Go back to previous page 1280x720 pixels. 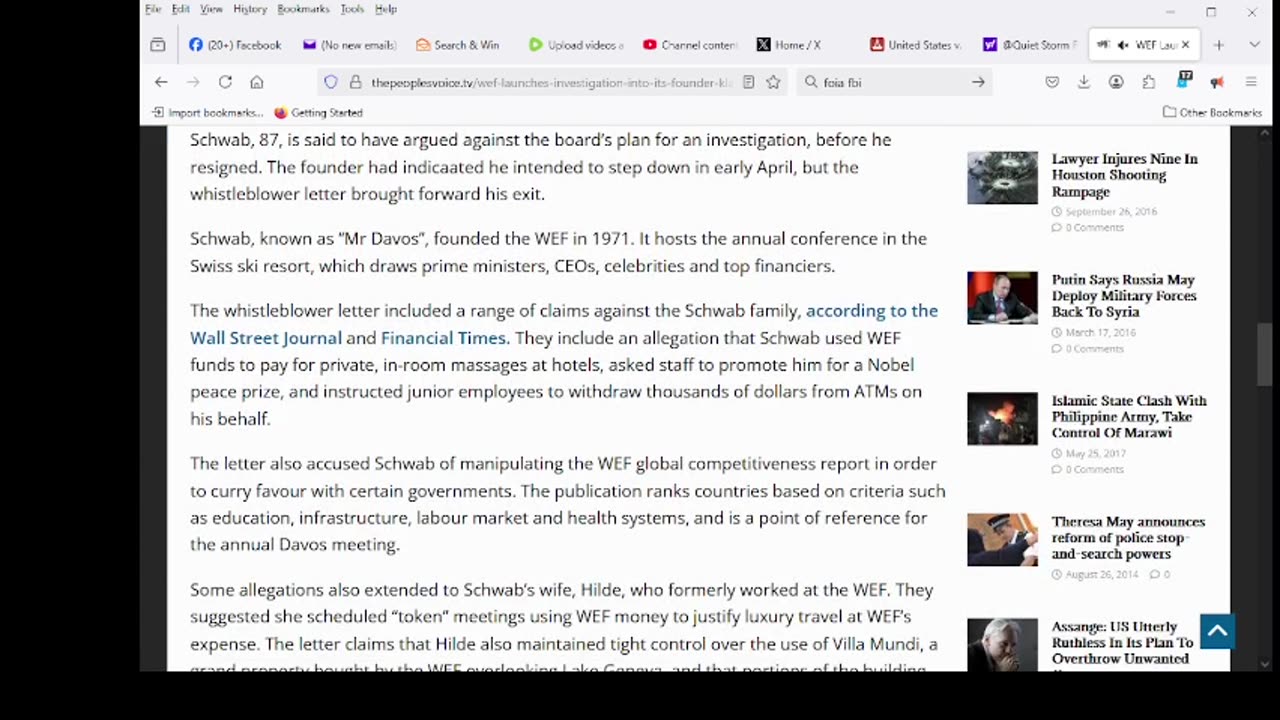pos(161,82)
